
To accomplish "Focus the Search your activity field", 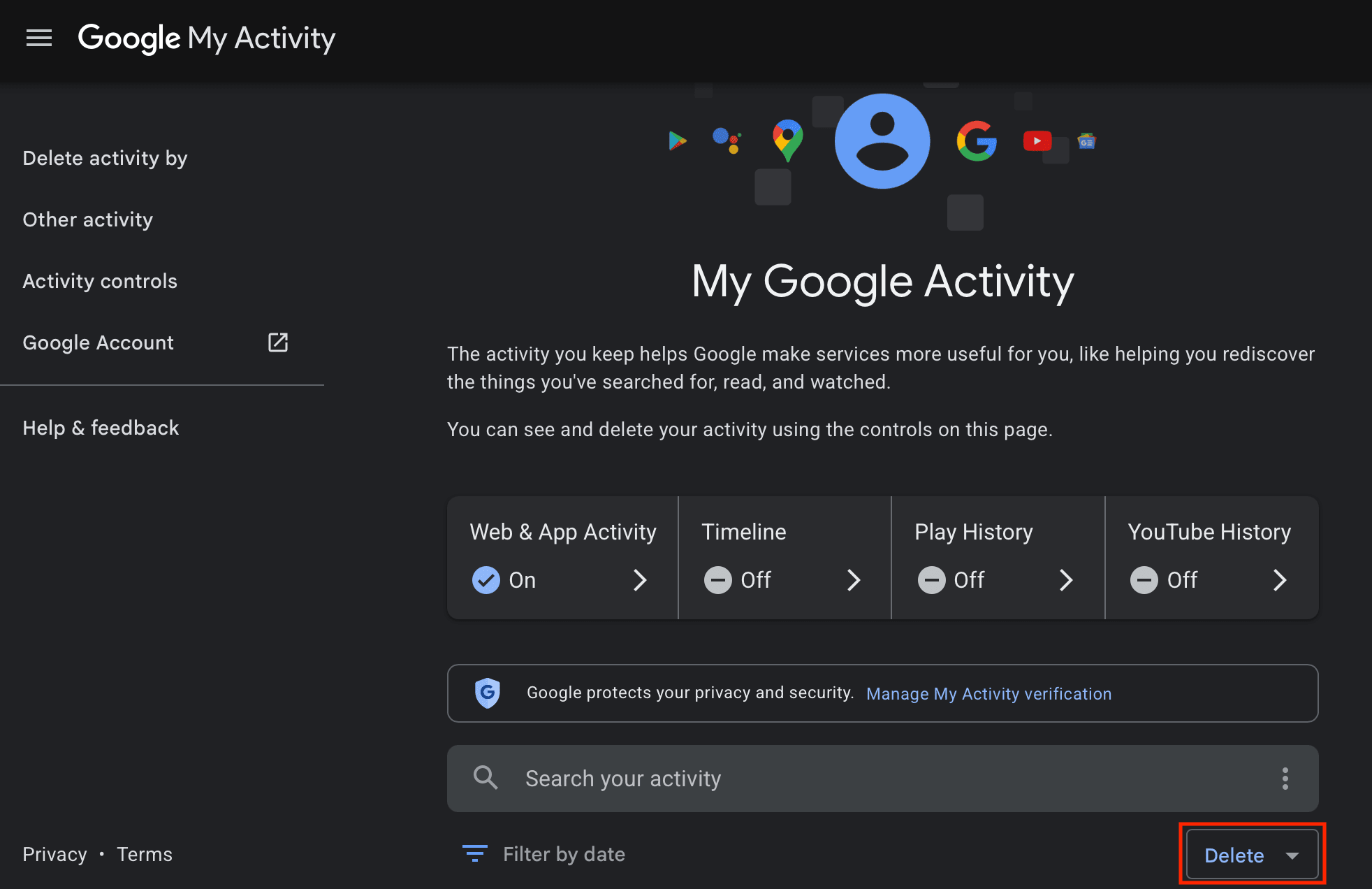I will [882, 779].
